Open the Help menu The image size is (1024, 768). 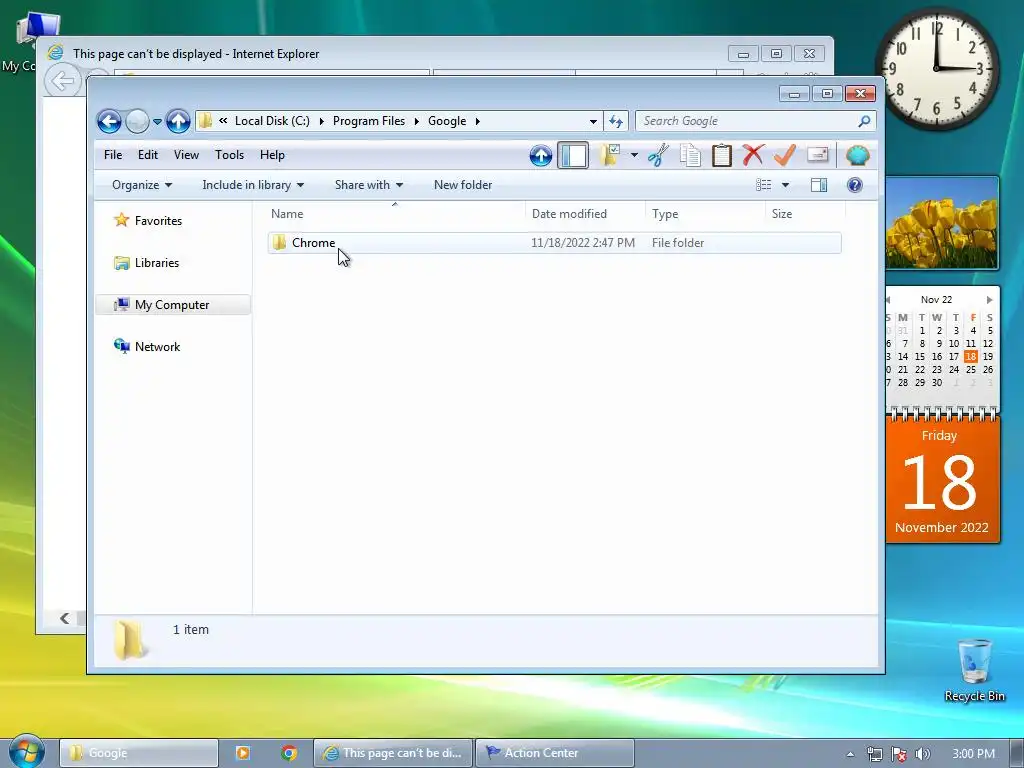[x=272, y=155]
